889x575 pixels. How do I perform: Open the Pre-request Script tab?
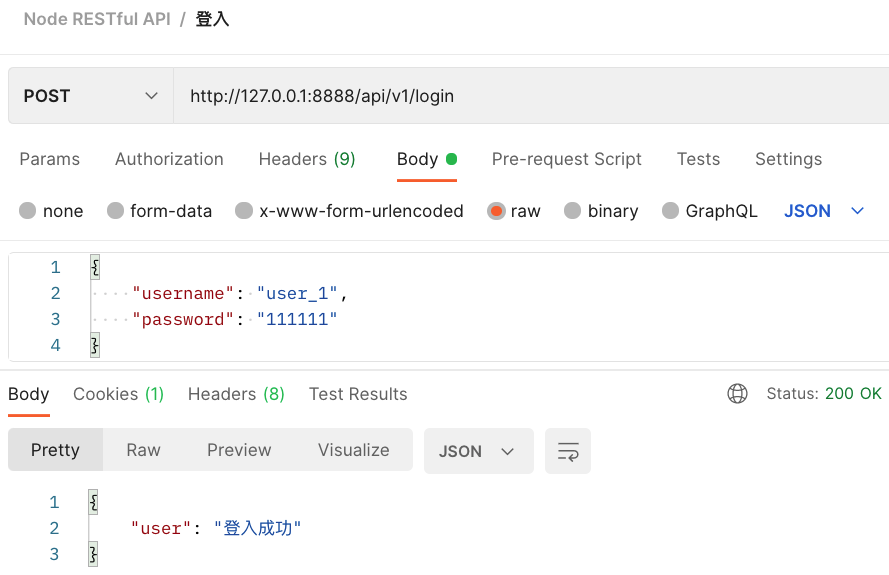pyautogui.click(x=566, y=159)
